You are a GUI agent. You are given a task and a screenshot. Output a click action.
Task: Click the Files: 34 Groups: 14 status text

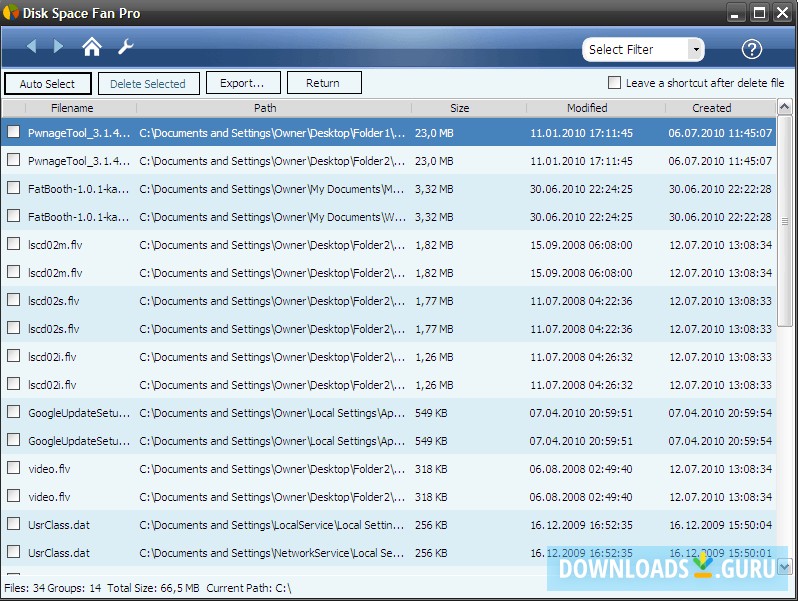coord(52,588)
